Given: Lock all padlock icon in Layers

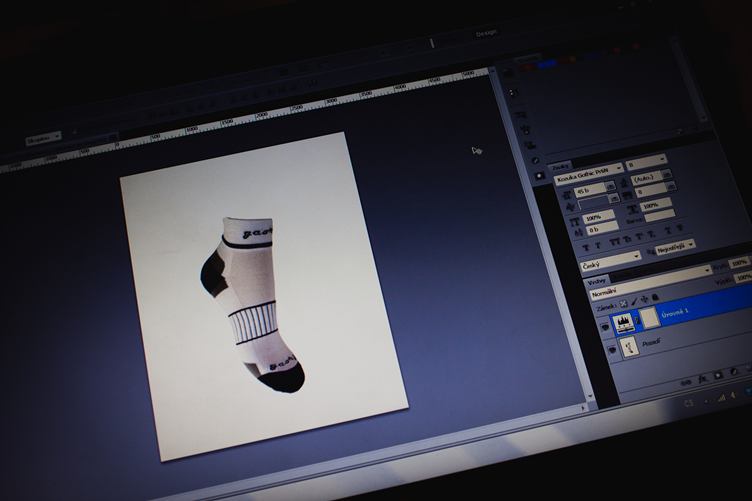Looking at the screenshot, I should click(655, 297).
